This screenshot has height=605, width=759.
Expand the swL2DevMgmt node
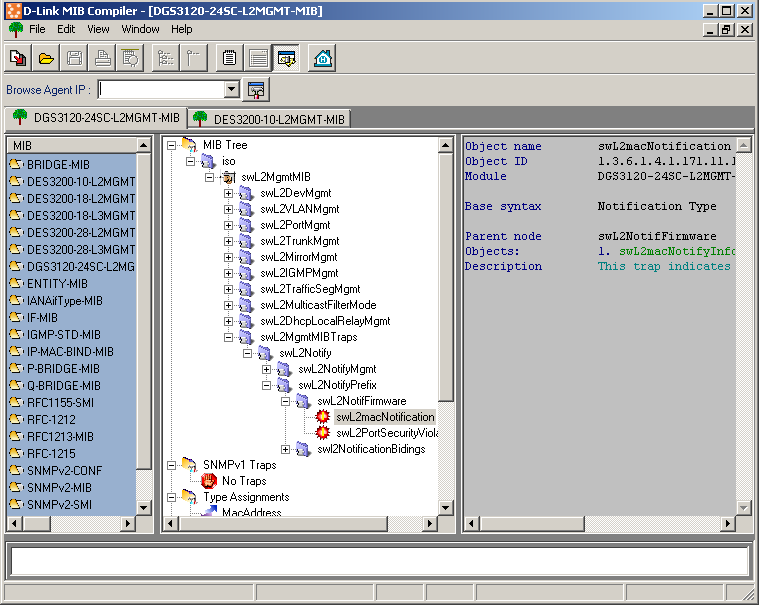coord(228,193)
